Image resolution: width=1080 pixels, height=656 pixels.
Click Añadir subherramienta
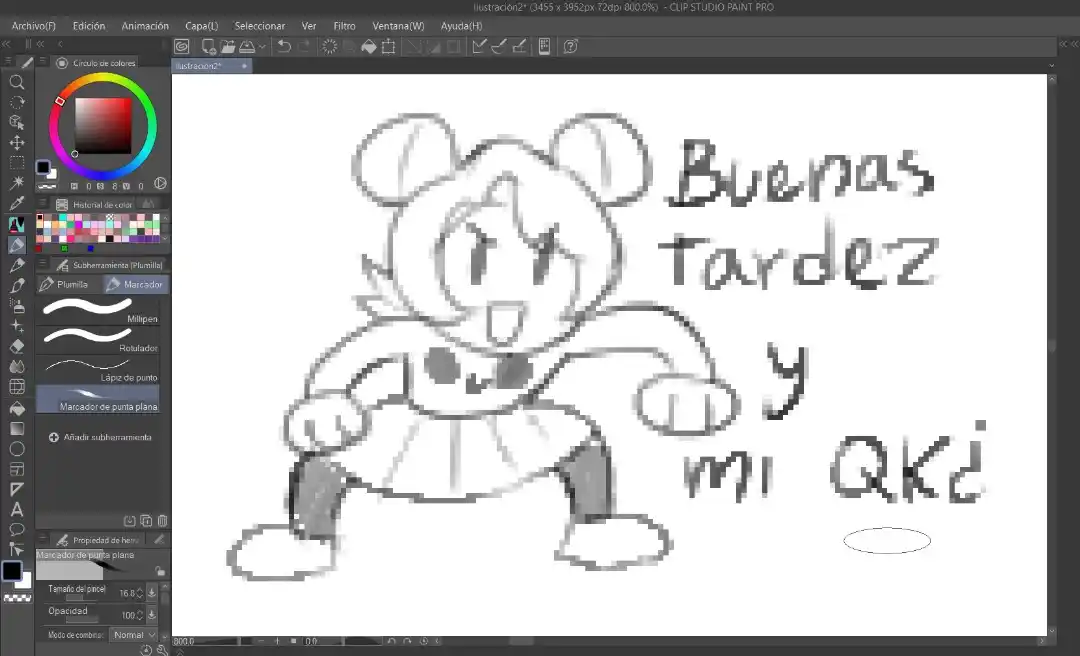(100, 437)
